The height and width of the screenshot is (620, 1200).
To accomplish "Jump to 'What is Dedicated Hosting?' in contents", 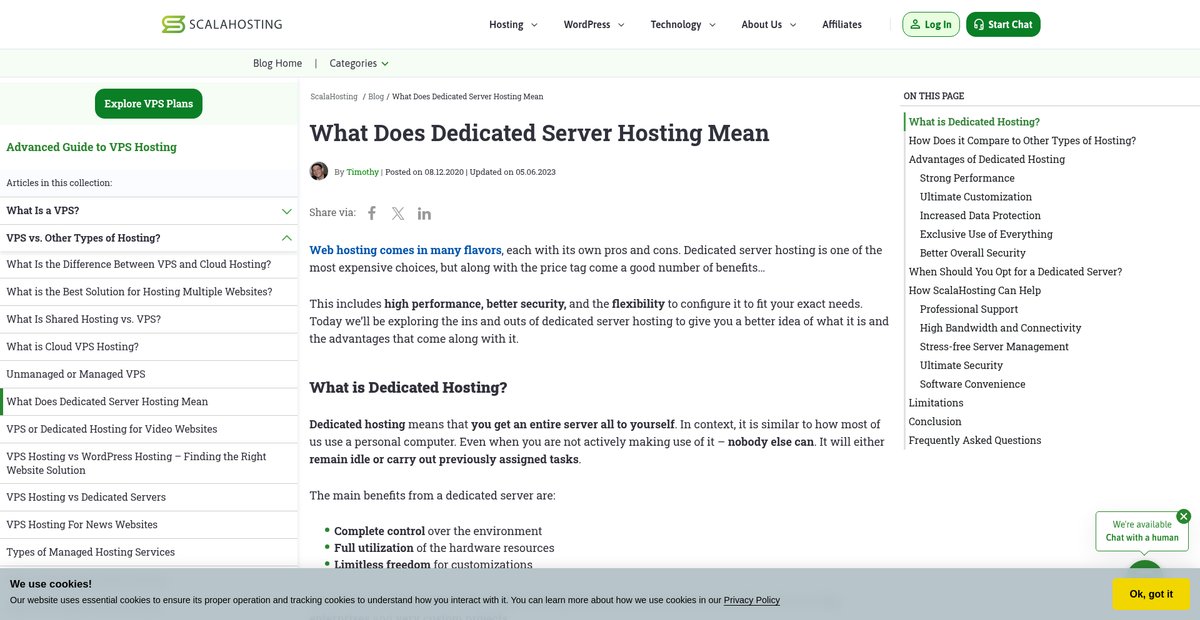I will (974, 122).
